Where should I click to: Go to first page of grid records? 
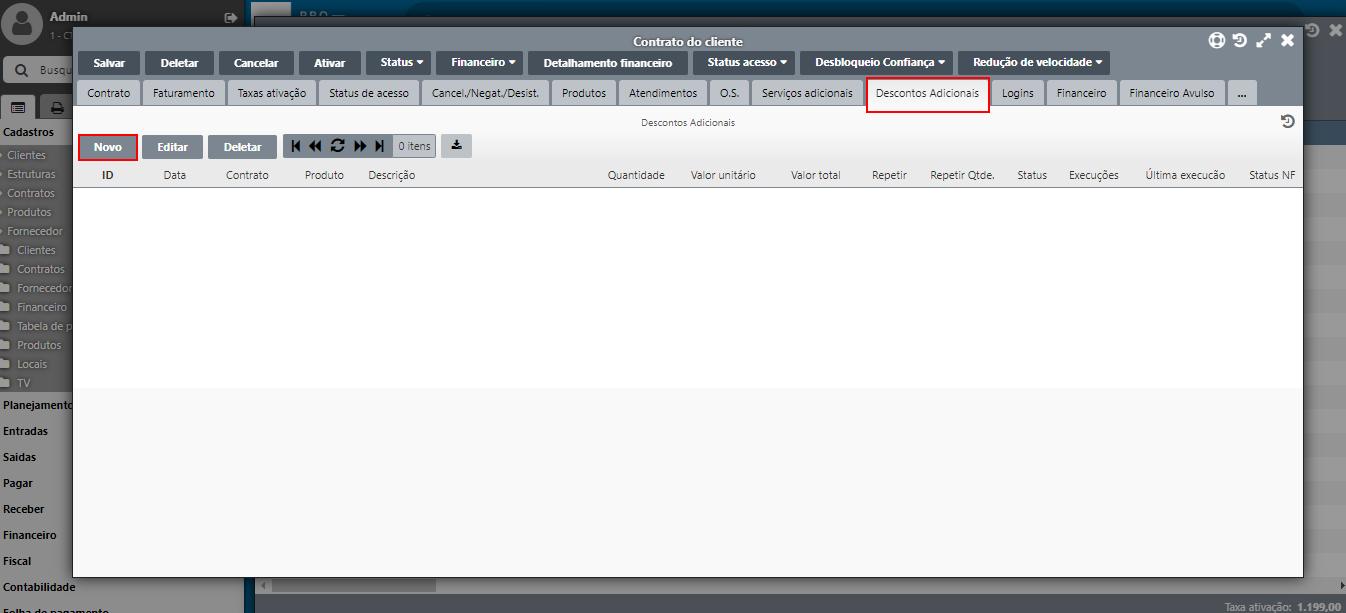tap(295, 146)
